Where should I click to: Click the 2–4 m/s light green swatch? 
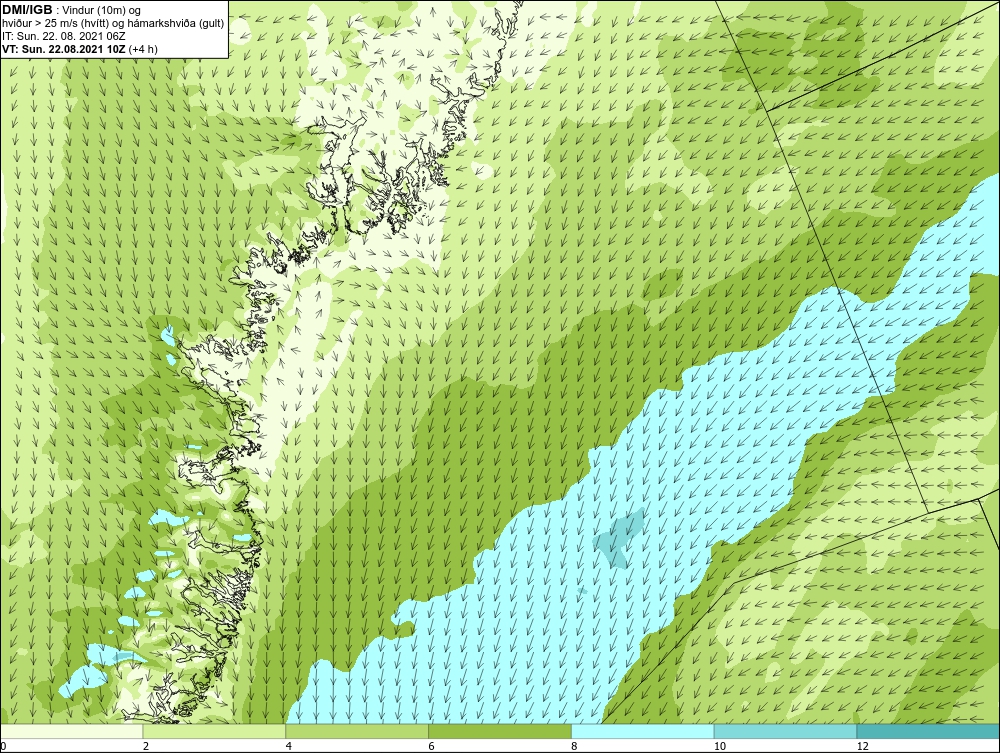coord(214,731)
